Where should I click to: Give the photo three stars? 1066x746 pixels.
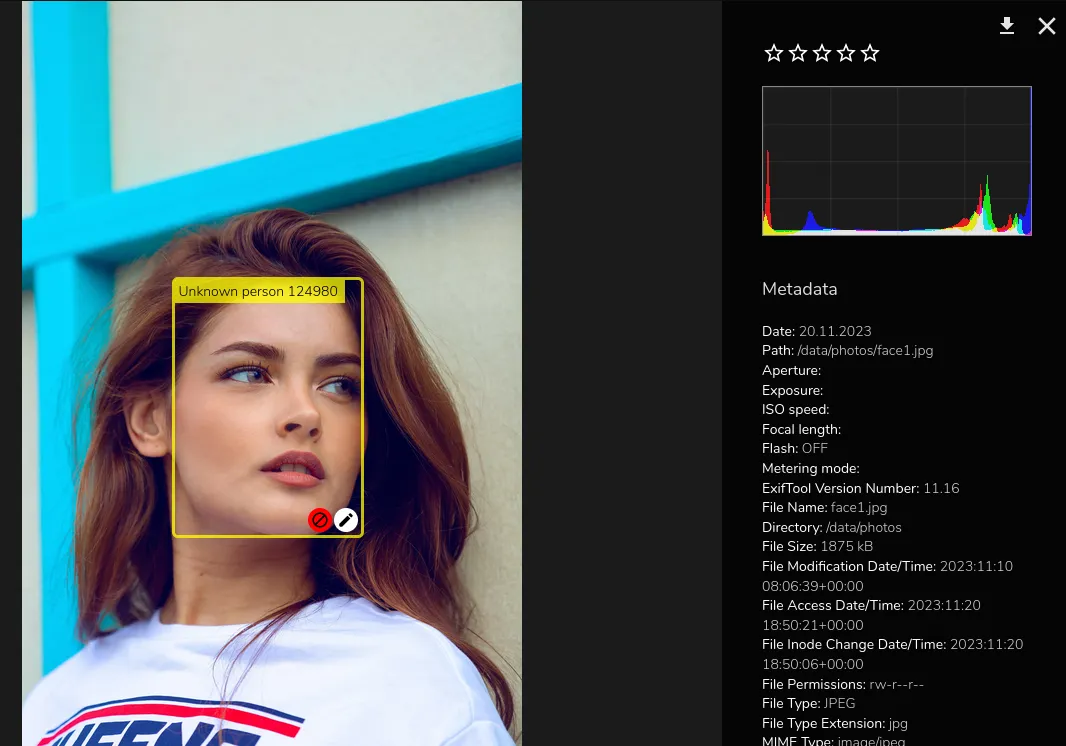click(822, 53)
